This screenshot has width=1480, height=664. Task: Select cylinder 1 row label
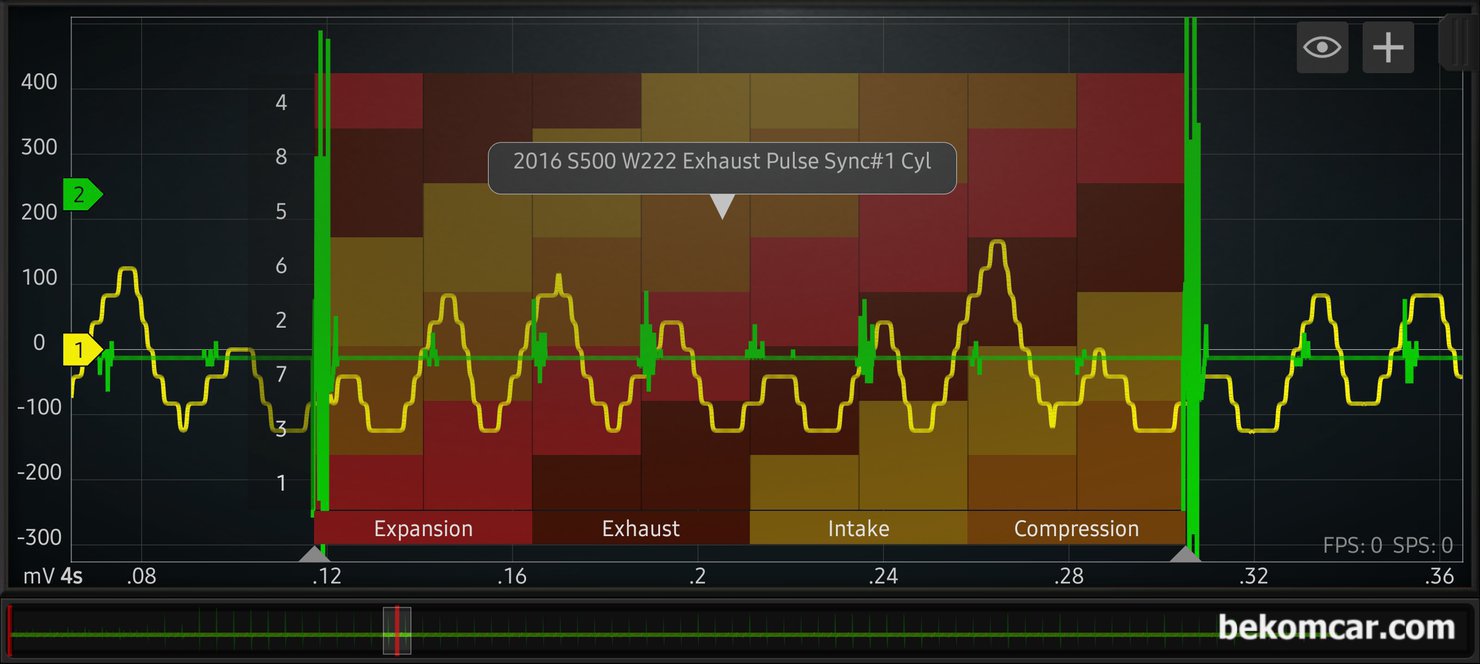281,483
